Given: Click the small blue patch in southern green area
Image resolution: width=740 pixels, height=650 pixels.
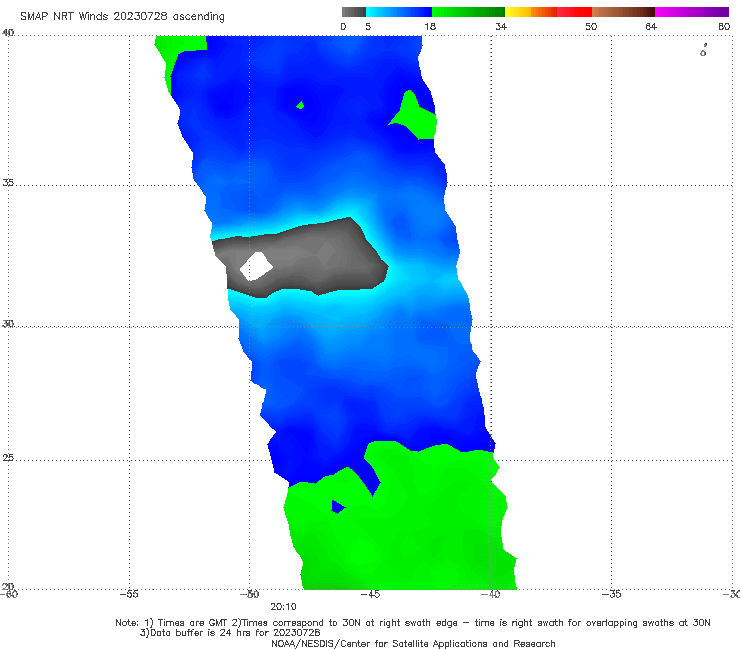Looking at the screenshot, I should click(x=338, y=506).
